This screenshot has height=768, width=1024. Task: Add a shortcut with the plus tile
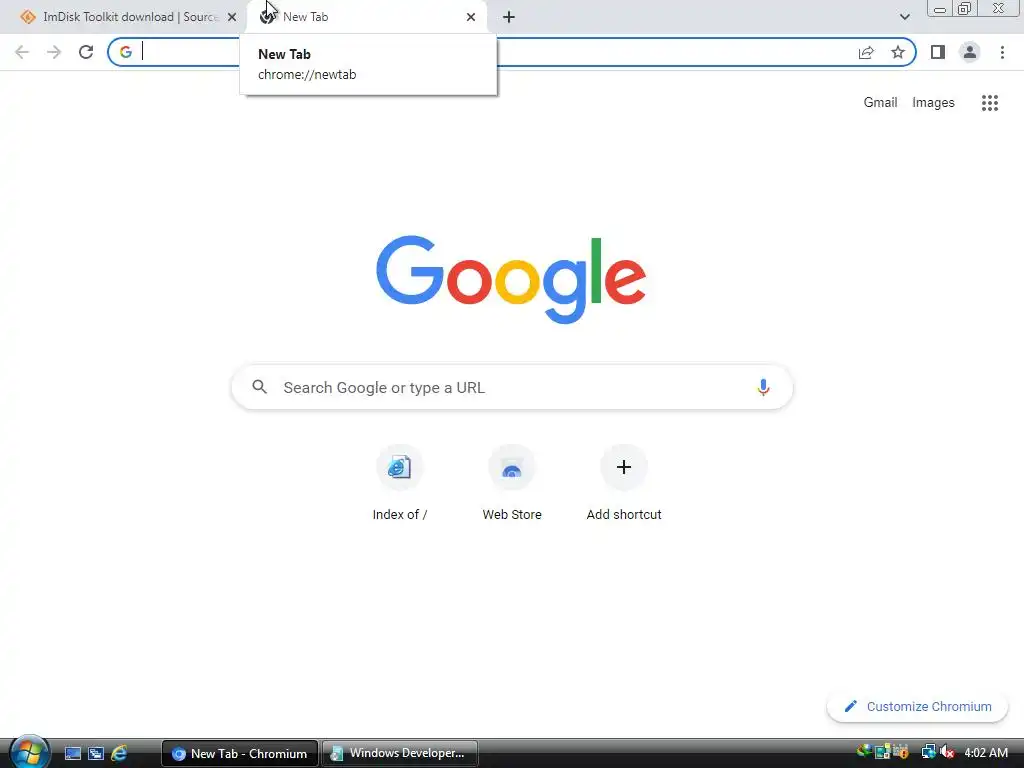(x=624, y=483)
